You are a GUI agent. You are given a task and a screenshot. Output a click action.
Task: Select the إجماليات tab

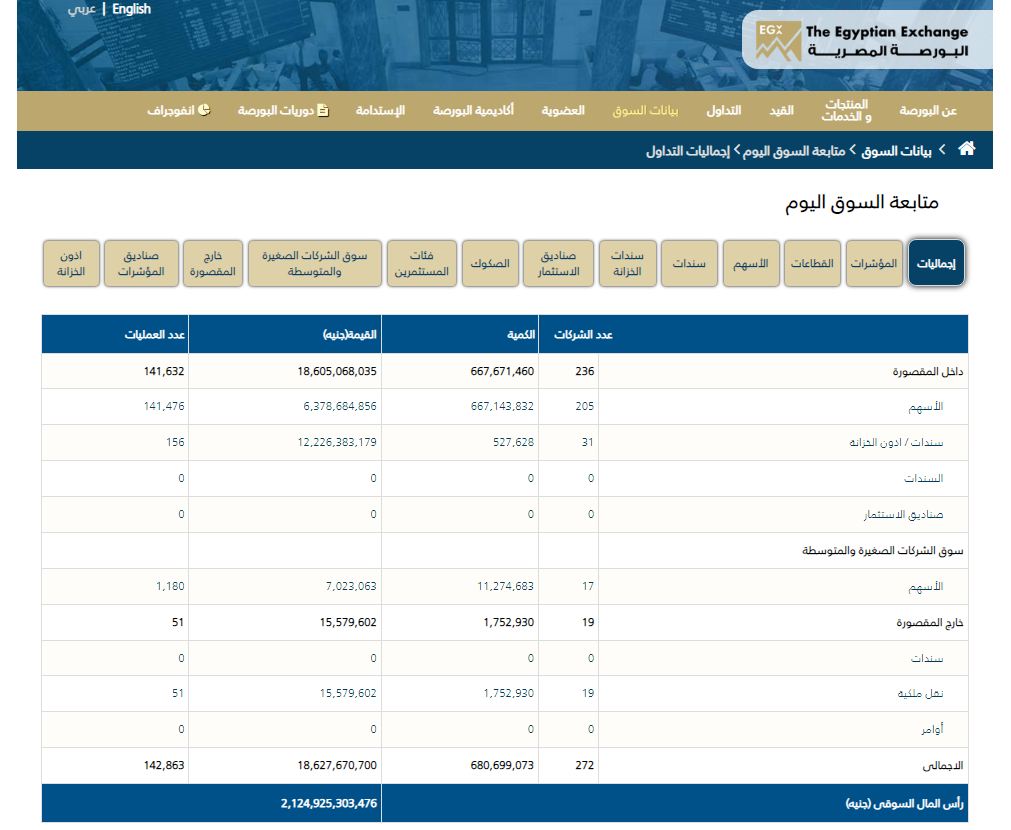coord(936,263)
